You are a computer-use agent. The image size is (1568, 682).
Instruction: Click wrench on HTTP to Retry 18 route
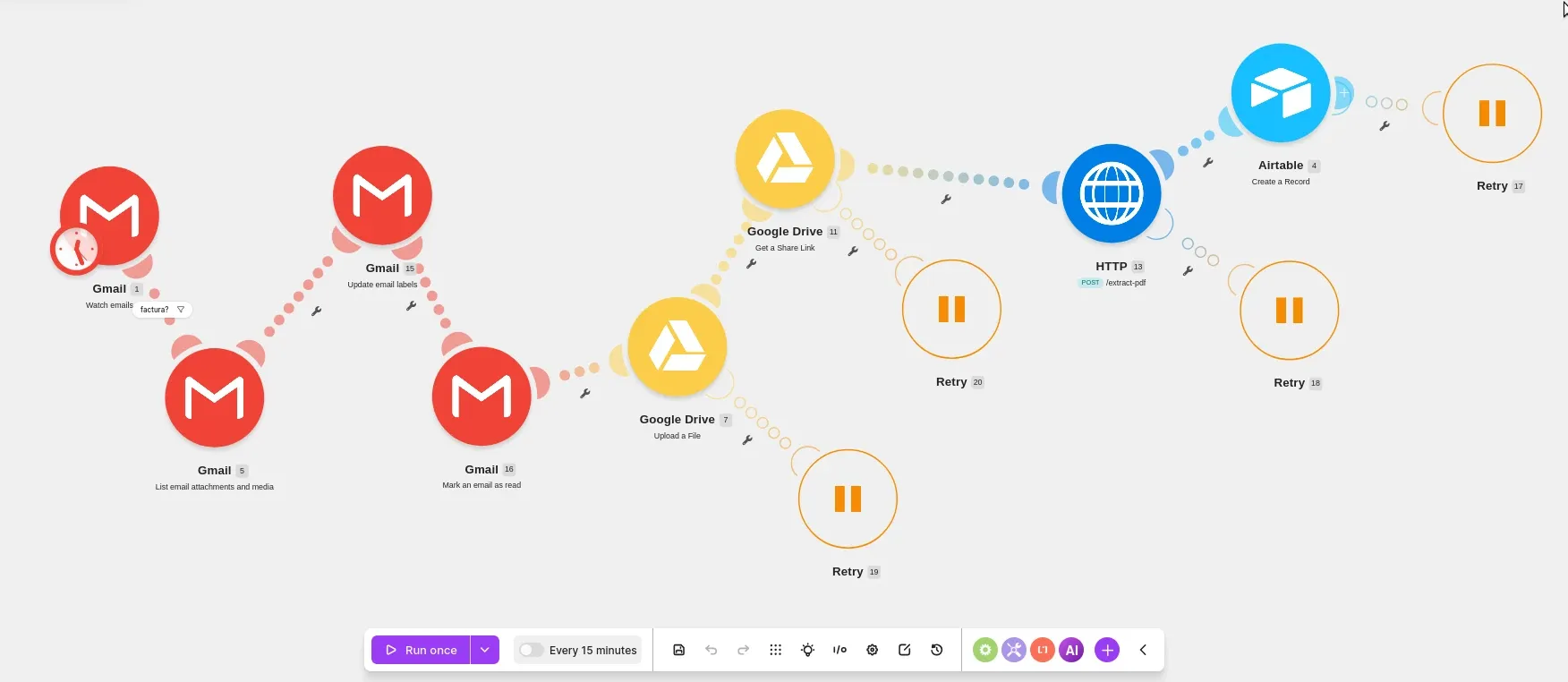[x=1188, y=270]
